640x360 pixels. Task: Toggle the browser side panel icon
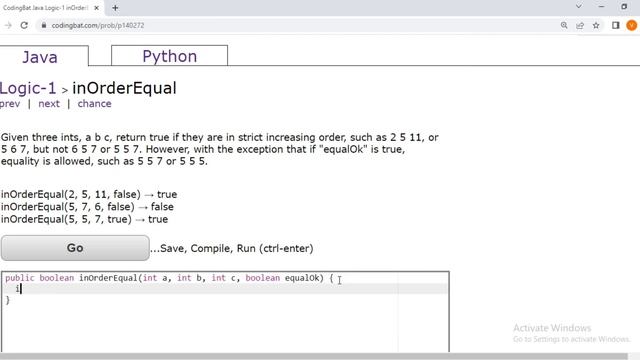pyautogui.click(x=616, y=25)
